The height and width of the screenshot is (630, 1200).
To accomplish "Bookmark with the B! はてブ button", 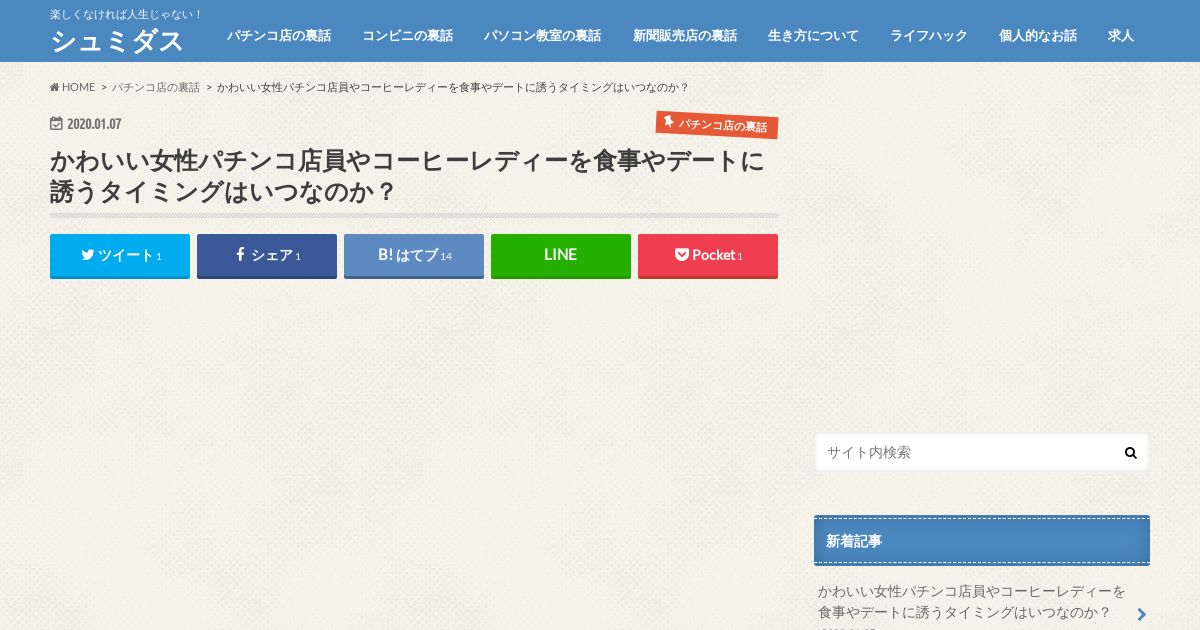I will (414, 255).
